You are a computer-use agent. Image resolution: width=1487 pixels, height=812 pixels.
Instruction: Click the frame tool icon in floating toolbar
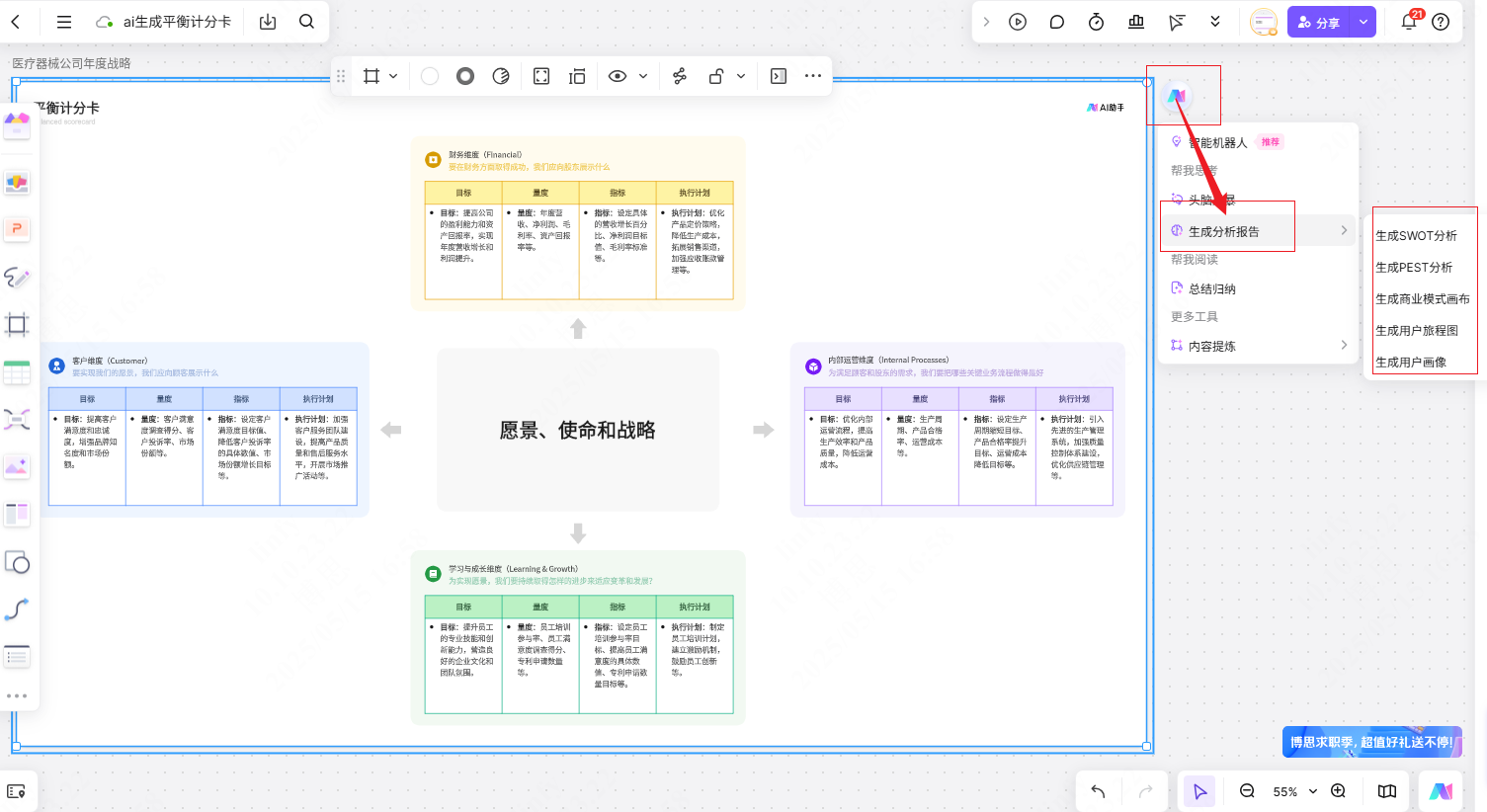372,76
